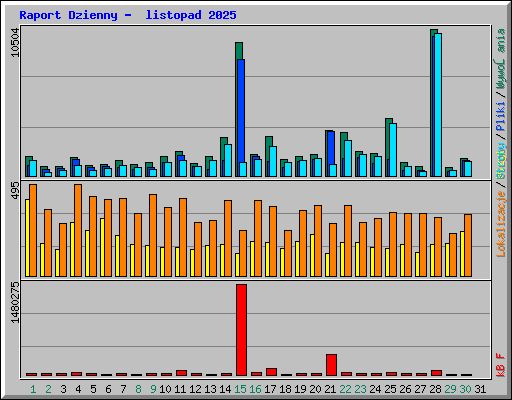Image resolution: width=512 pixels, height=400 pixels.
Task: Click the tallest cyan bar on day 28
Action: click(438, 105)
